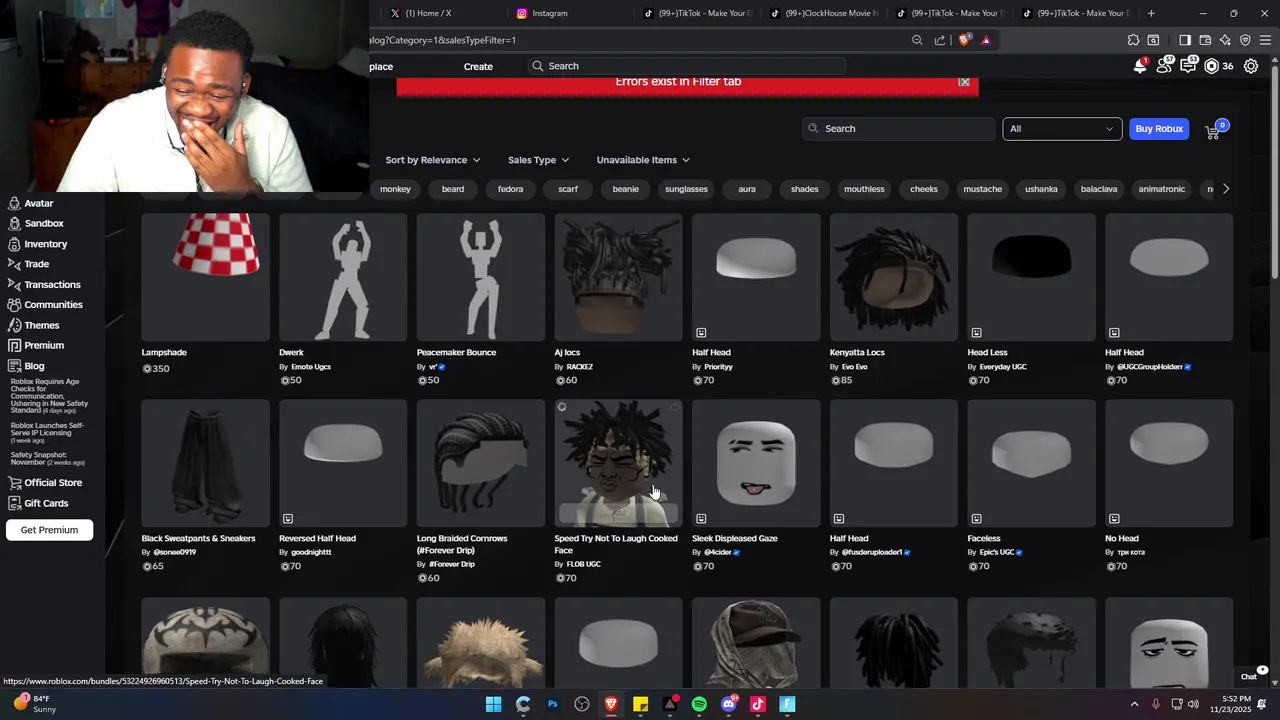Expand Unavailable Items dropdown
Screen dimensions: 1280x720
pos(643,160)
